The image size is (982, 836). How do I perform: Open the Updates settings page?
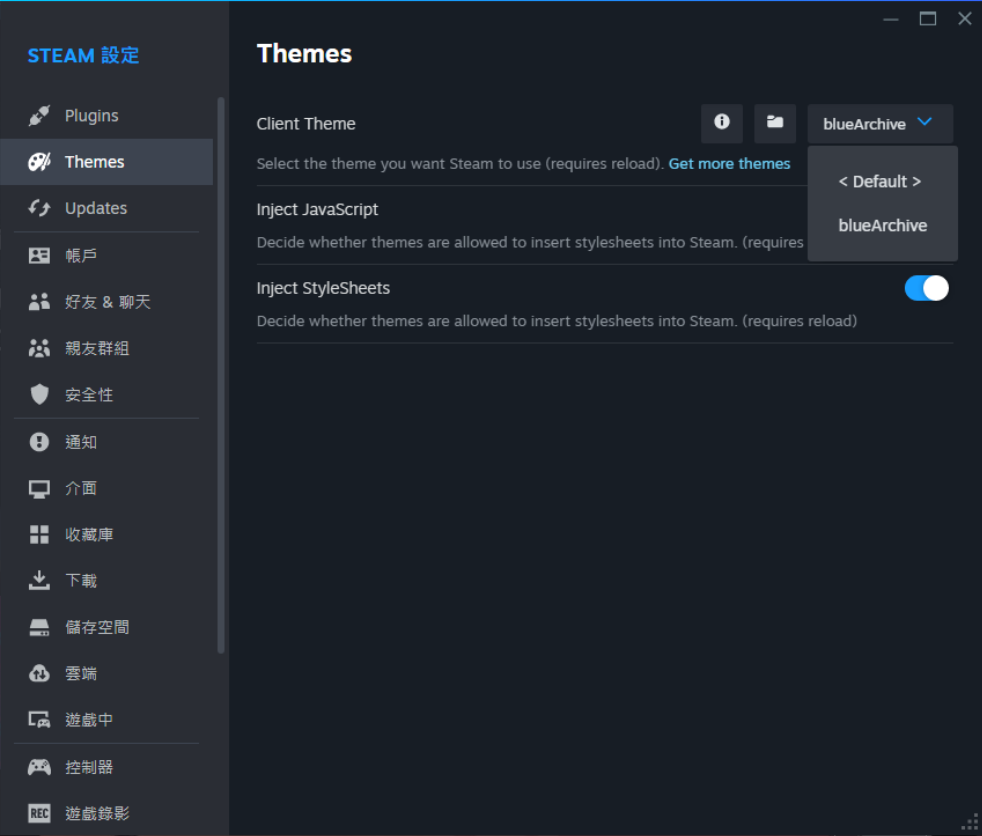click(x=106, y=208)
